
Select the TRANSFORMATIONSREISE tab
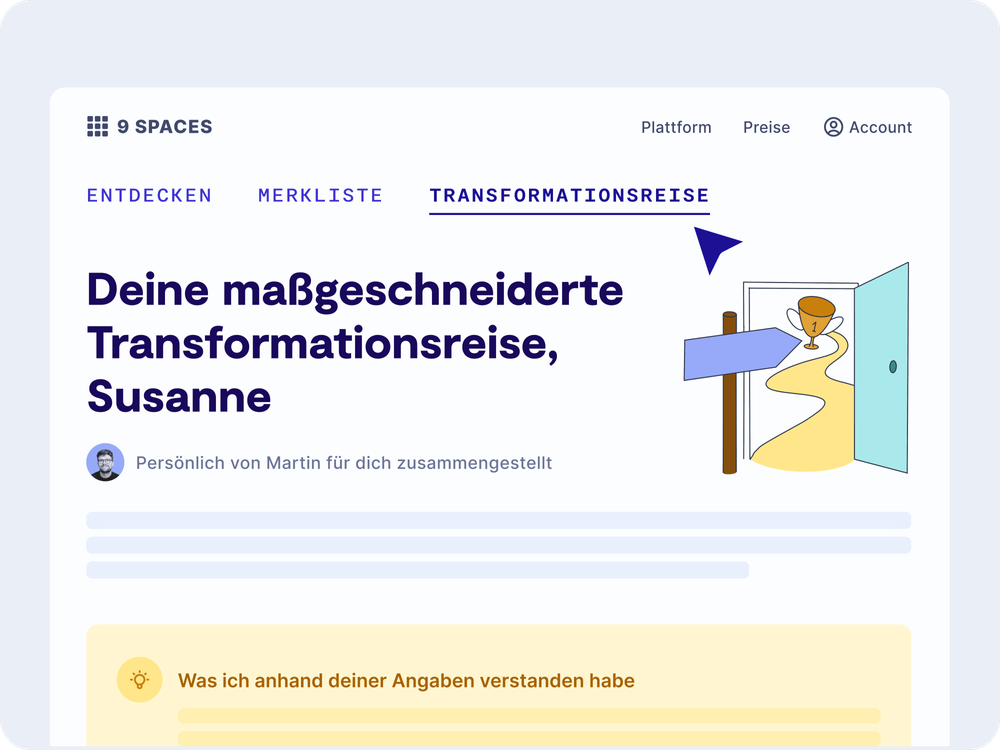[568, 195]
